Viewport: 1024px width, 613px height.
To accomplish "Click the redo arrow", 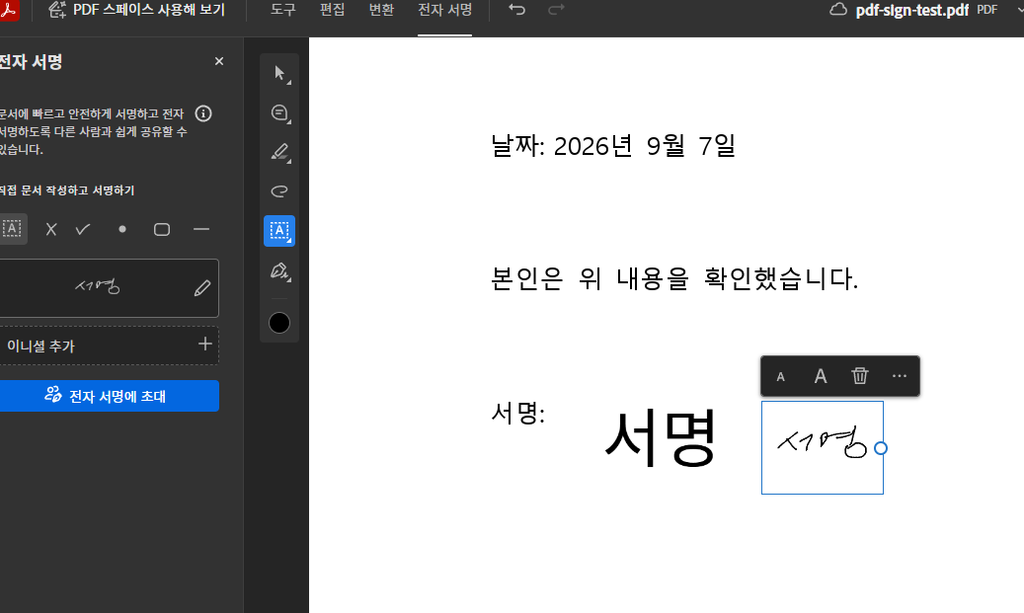I will tap(556, 10).
